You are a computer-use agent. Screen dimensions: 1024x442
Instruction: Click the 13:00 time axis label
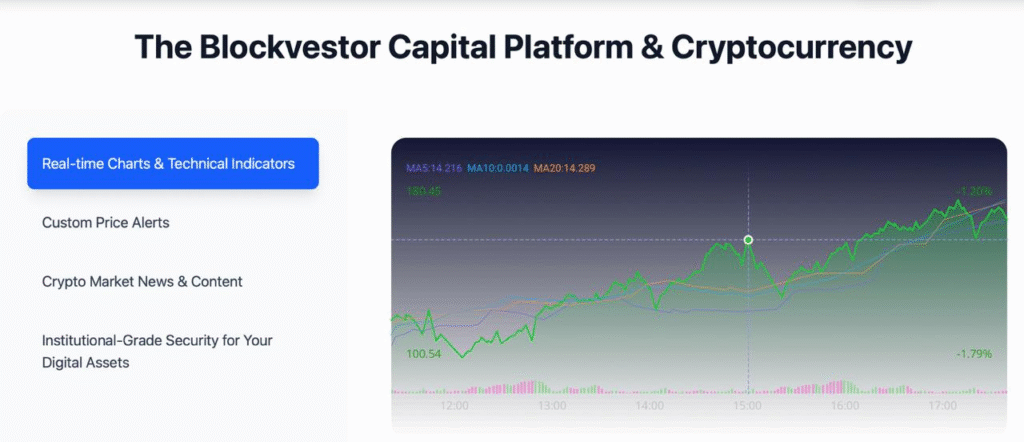pos(552,406)
